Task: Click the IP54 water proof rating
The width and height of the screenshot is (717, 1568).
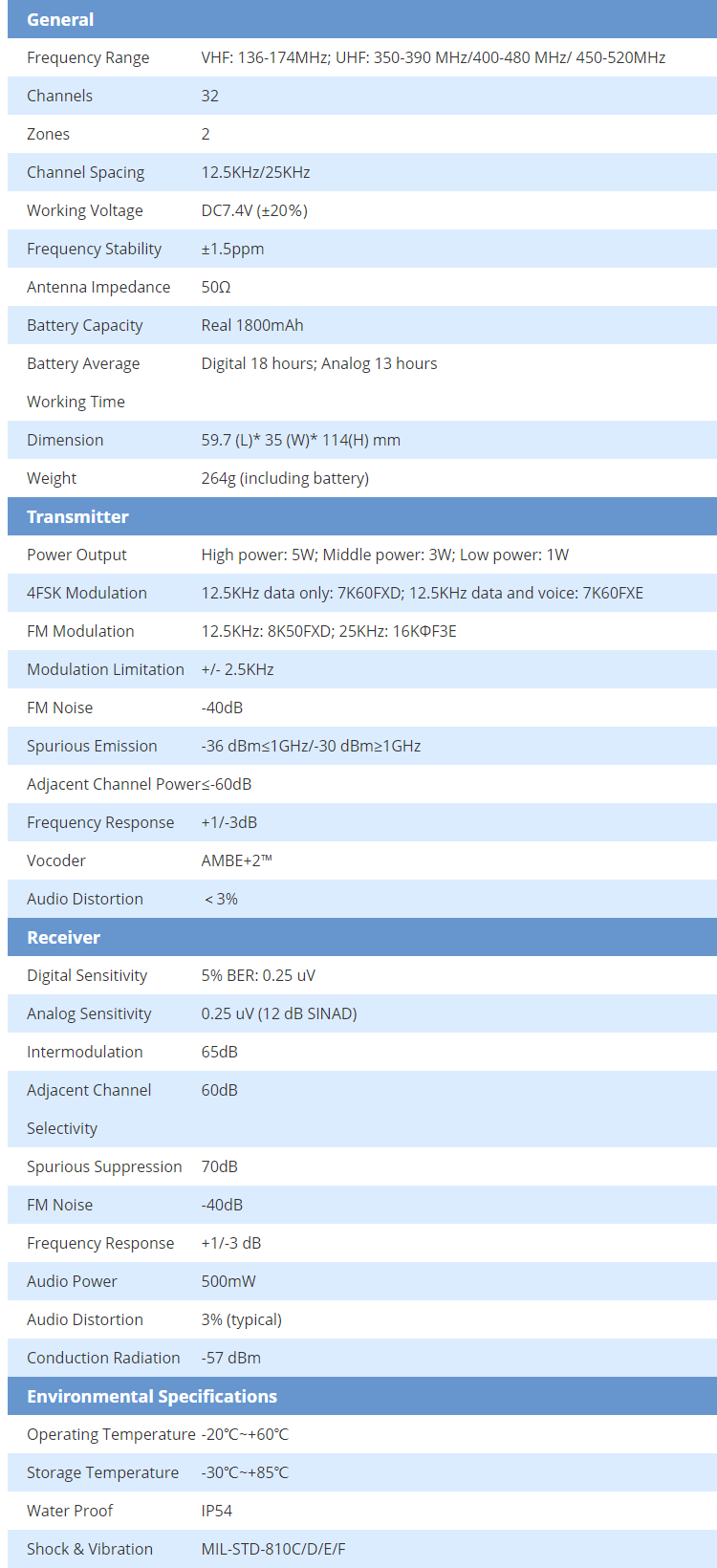Action: [x=216, y=1511]
